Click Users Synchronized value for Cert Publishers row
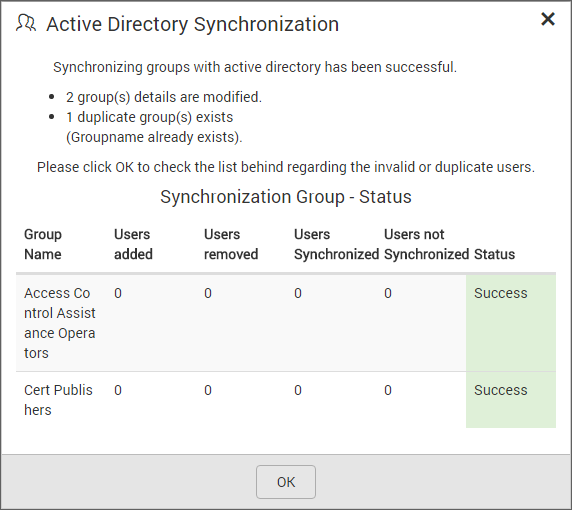This screenshot has height=510, width=572. coord(298,390)
